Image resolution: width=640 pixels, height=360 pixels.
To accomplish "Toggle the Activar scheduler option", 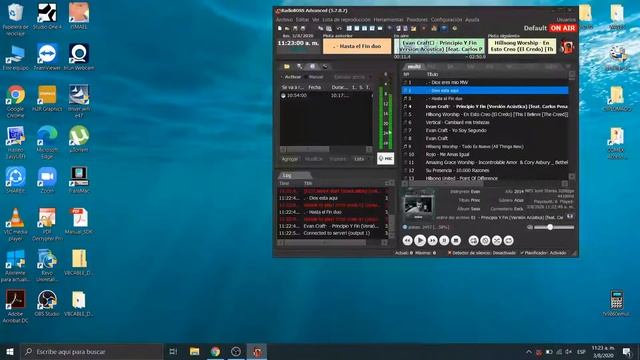I will tap(291, 77).
